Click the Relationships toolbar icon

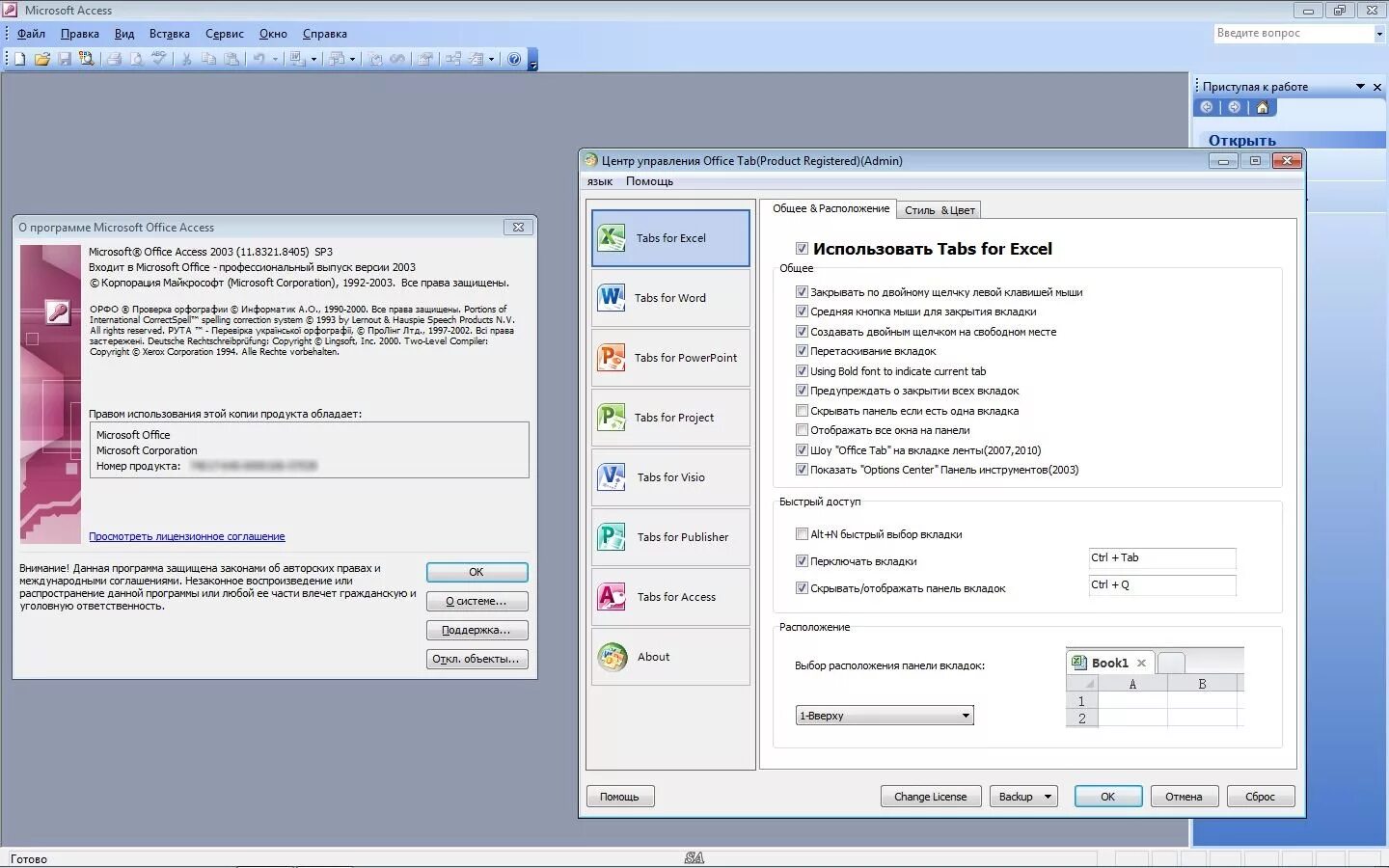point(453,59)
